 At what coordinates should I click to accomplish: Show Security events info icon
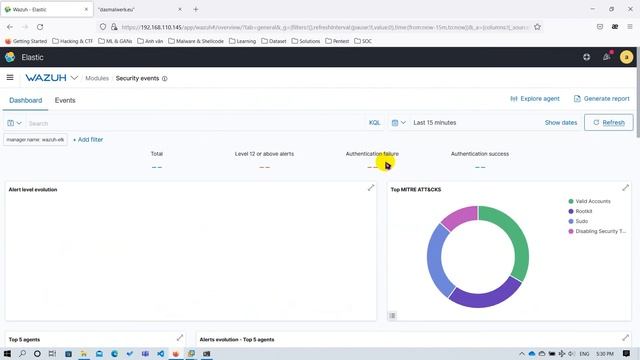(164, 78)
